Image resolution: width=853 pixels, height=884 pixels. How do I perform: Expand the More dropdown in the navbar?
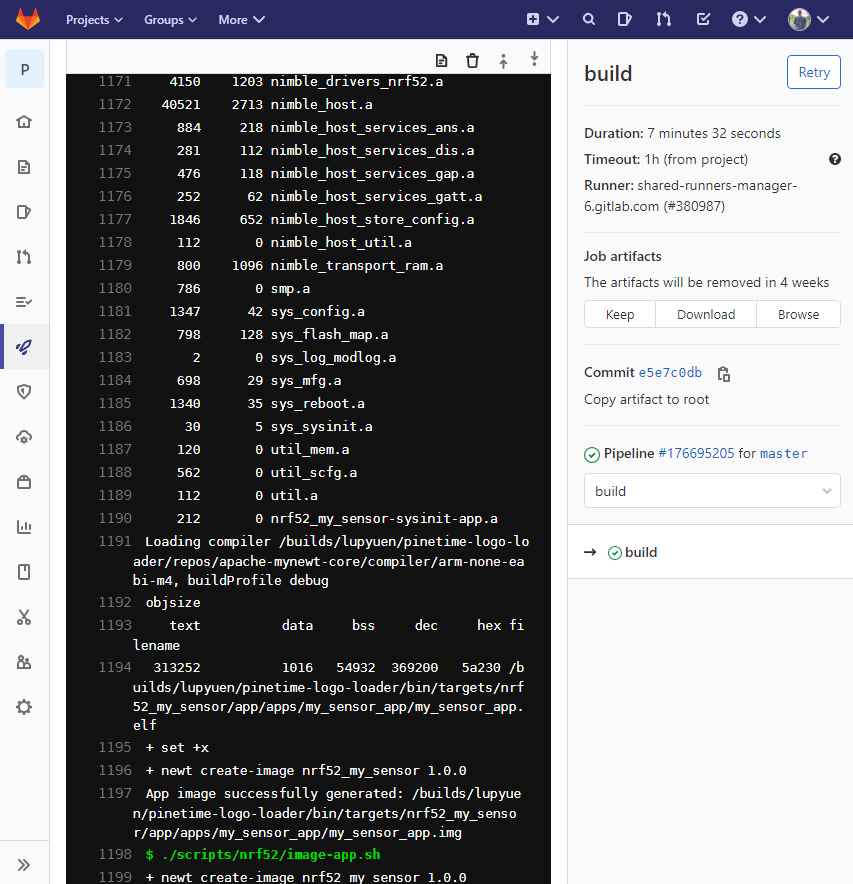241,19
